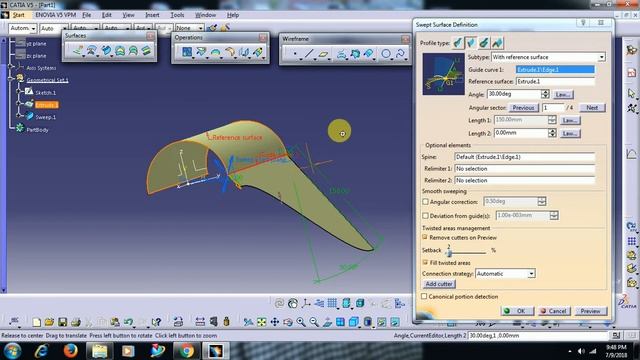Screen dimensions: 640x360
Task: Click the Fit All In icon
Action: (262, 322)
